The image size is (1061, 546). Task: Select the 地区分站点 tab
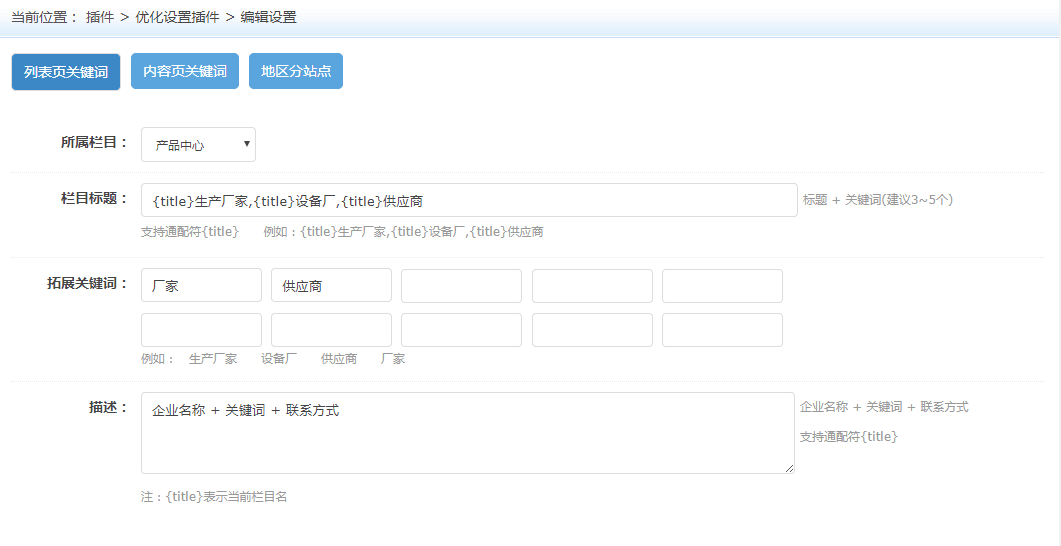coord(296,72)
